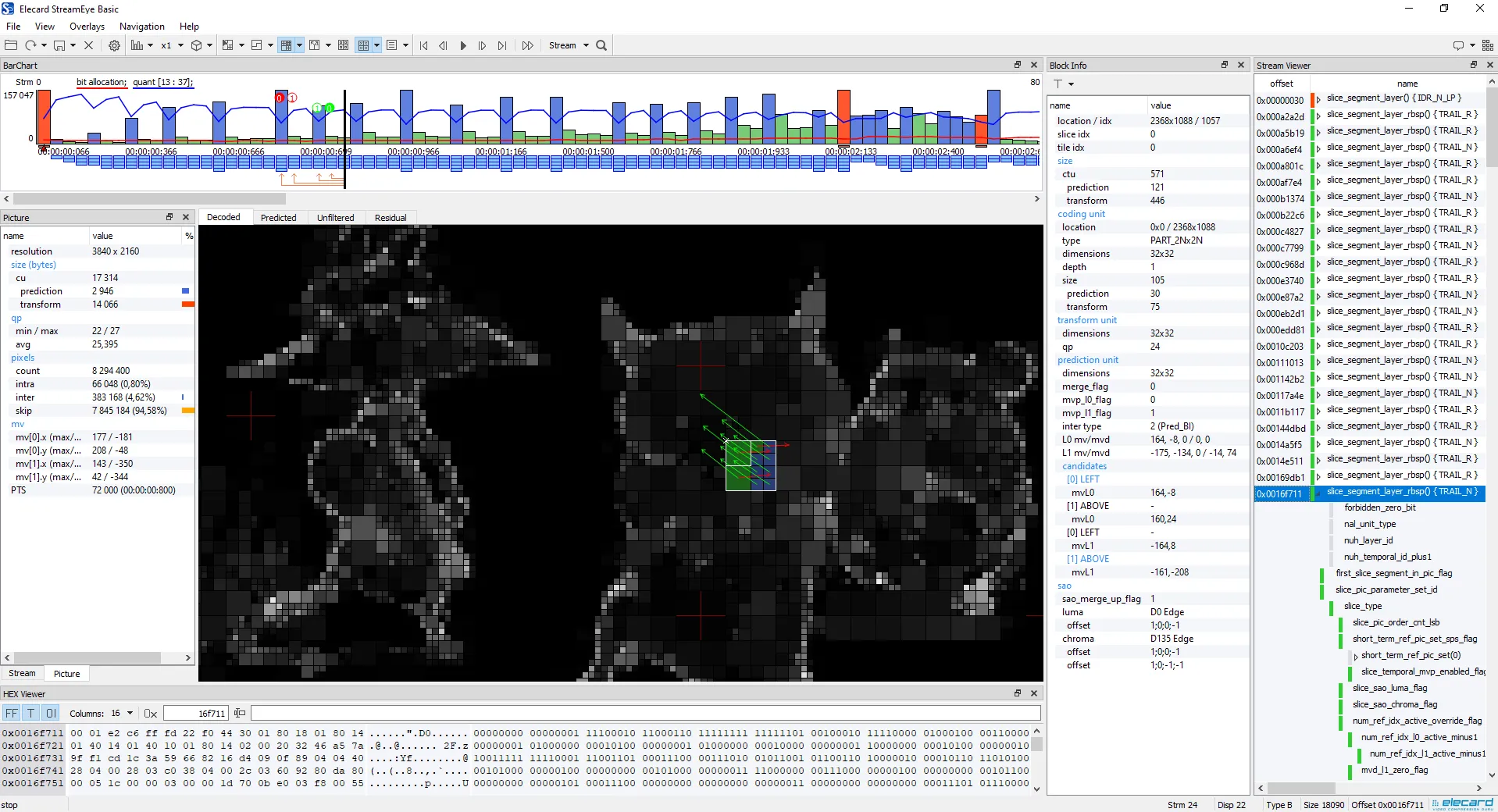Viewport: 1498px width, 812px height.
Task: Switch to the Predicted view tab
Action: 278,218
